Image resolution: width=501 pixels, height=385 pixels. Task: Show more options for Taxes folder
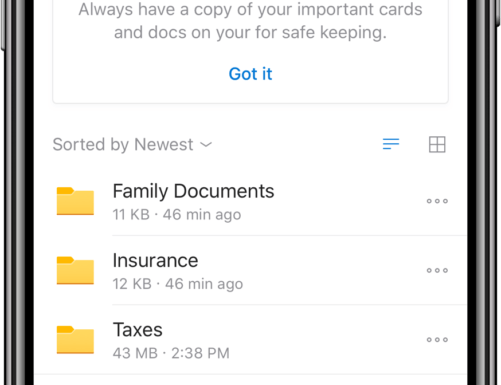(x=437, y=340)
